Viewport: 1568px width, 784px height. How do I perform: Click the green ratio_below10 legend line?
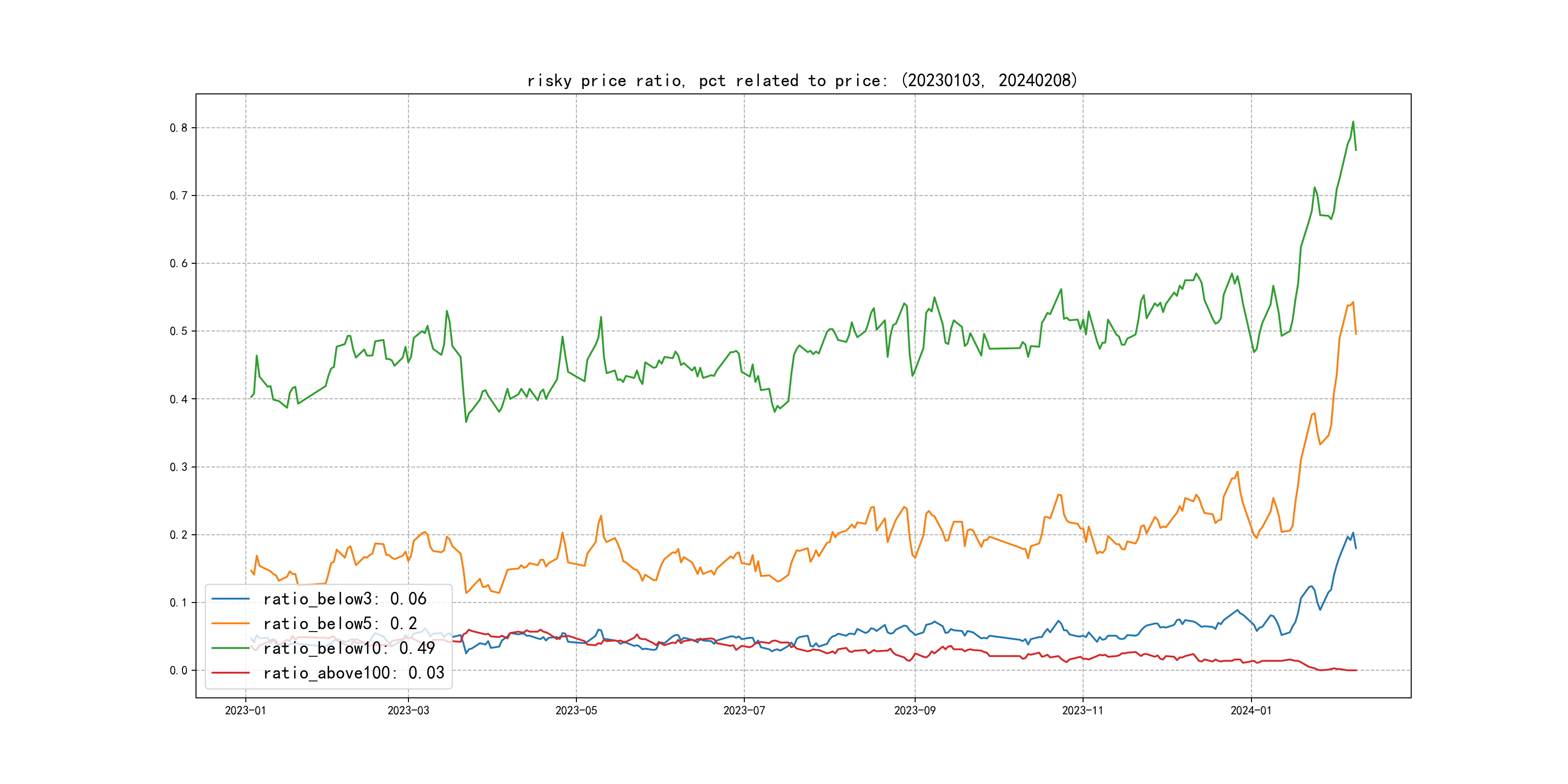pos(230,648)
